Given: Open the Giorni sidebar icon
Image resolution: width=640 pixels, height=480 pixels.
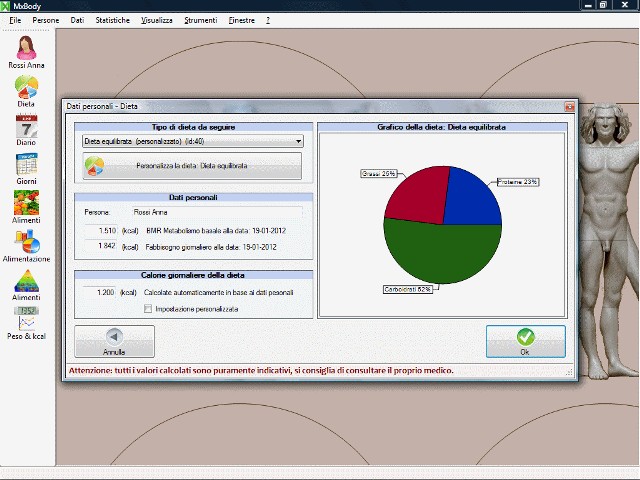Looking at the screenshot, I should pos(26,166).
